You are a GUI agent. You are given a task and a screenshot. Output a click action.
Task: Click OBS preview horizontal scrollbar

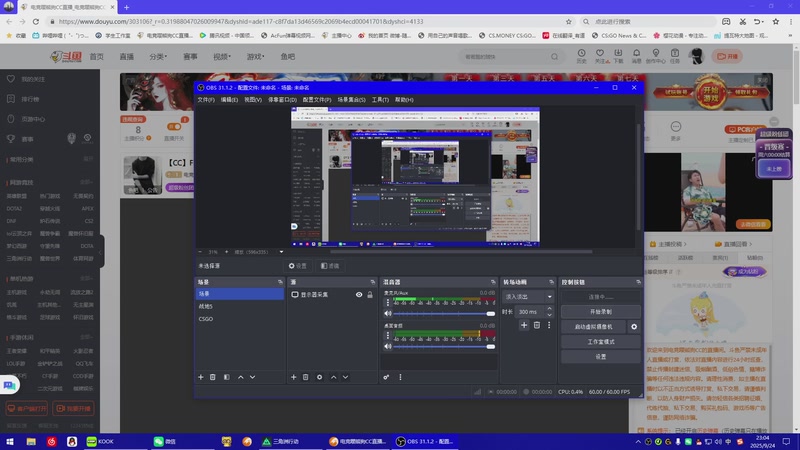462,252
